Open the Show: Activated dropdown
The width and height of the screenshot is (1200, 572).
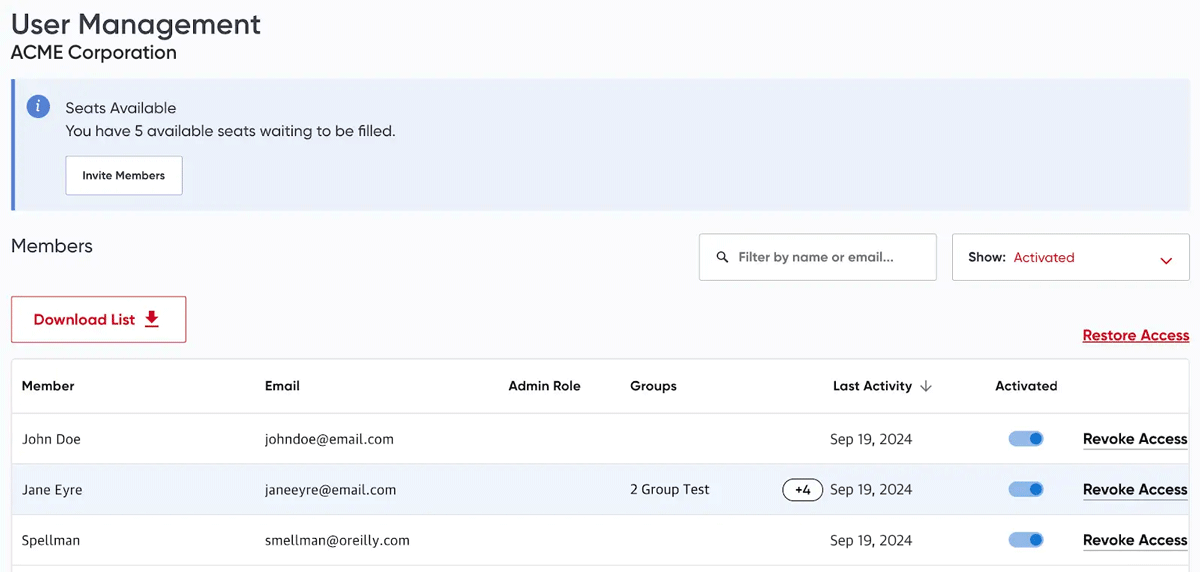1071,257
